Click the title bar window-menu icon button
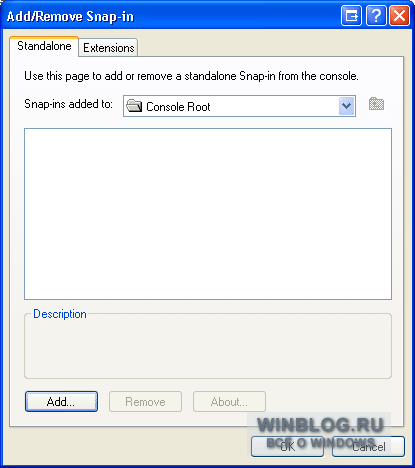The height and width of the screenshot is (468, 415). click(351, 15)
